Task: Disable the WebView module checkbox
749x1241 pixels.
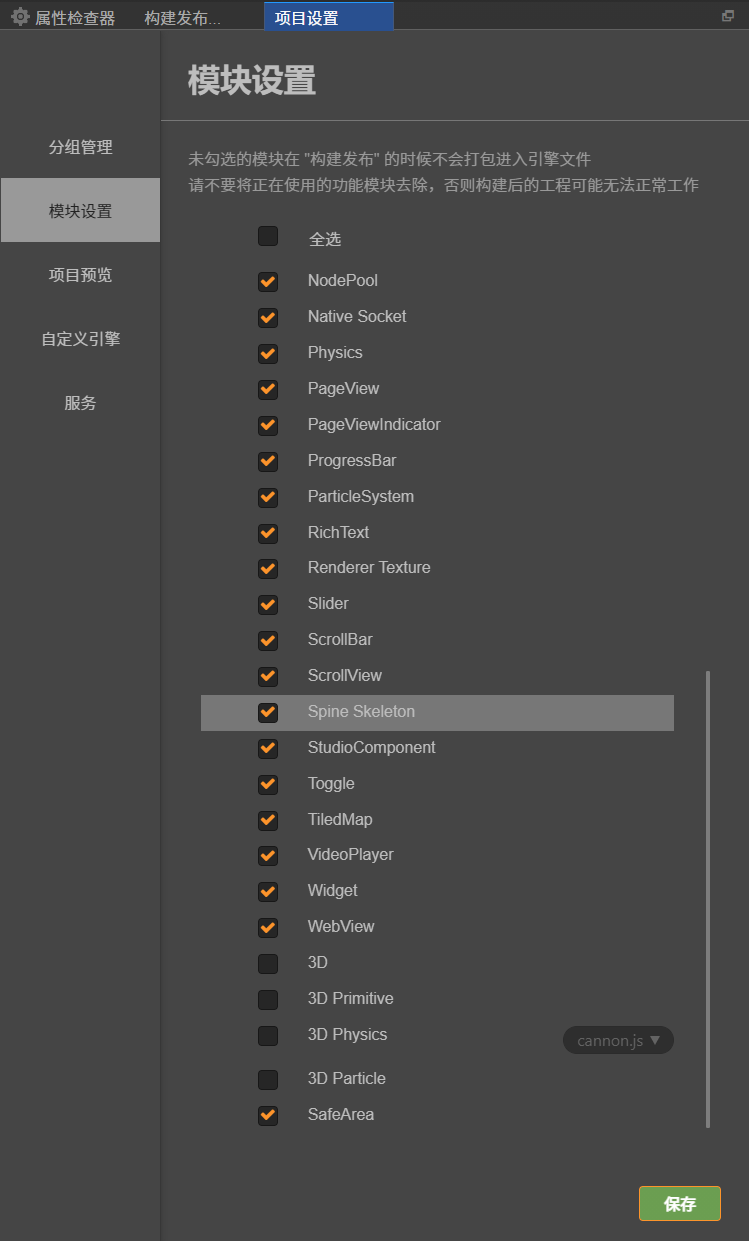Action: (x=268, y=927)
